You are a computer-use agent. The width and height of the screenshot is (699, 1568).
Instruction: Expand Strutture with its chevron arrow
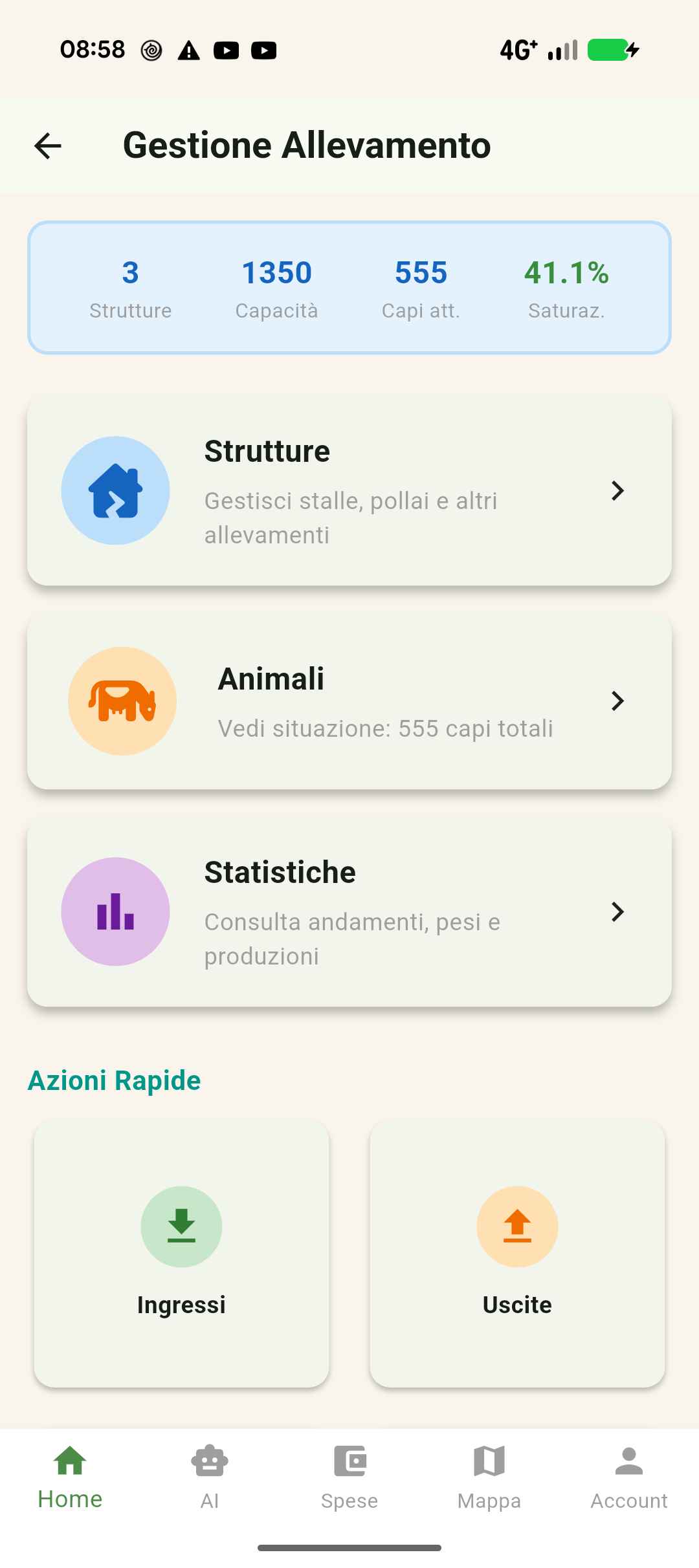tap(617, 490)
